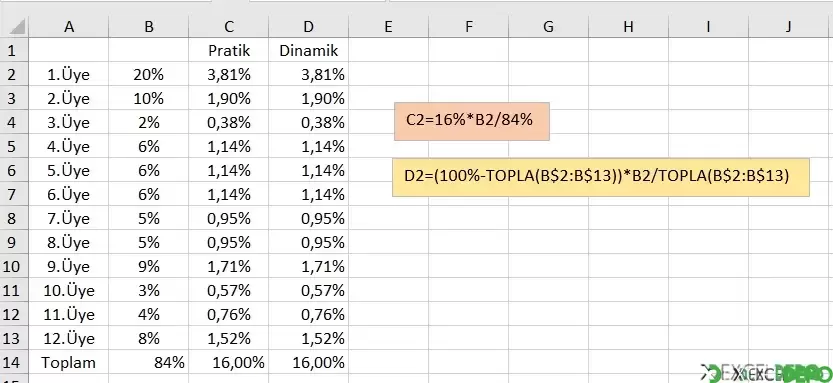Select row 7 header

pyautogui.click(x=14, y=194)
